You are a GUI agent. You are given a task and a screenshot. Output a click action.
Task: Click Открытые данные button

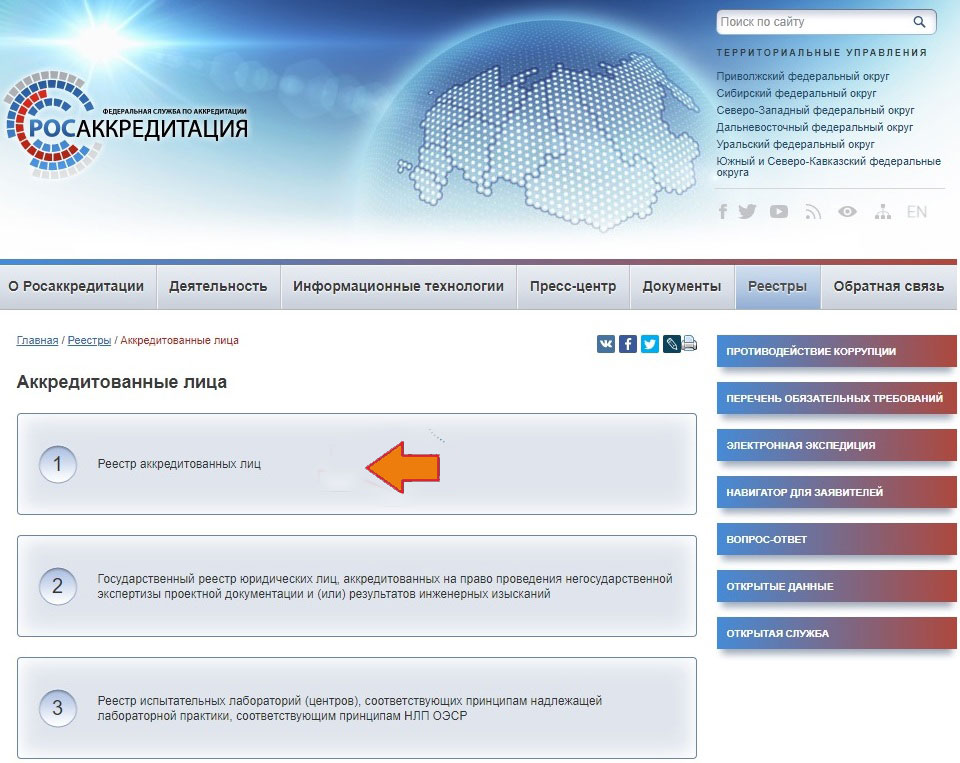836,587
